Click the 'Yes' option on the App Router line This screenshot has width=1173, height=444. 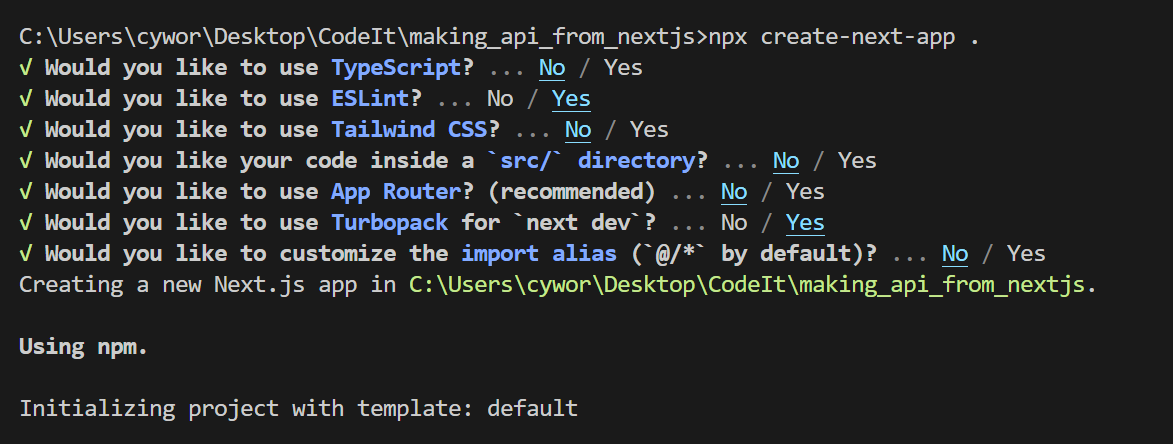[x=805, y=192]
